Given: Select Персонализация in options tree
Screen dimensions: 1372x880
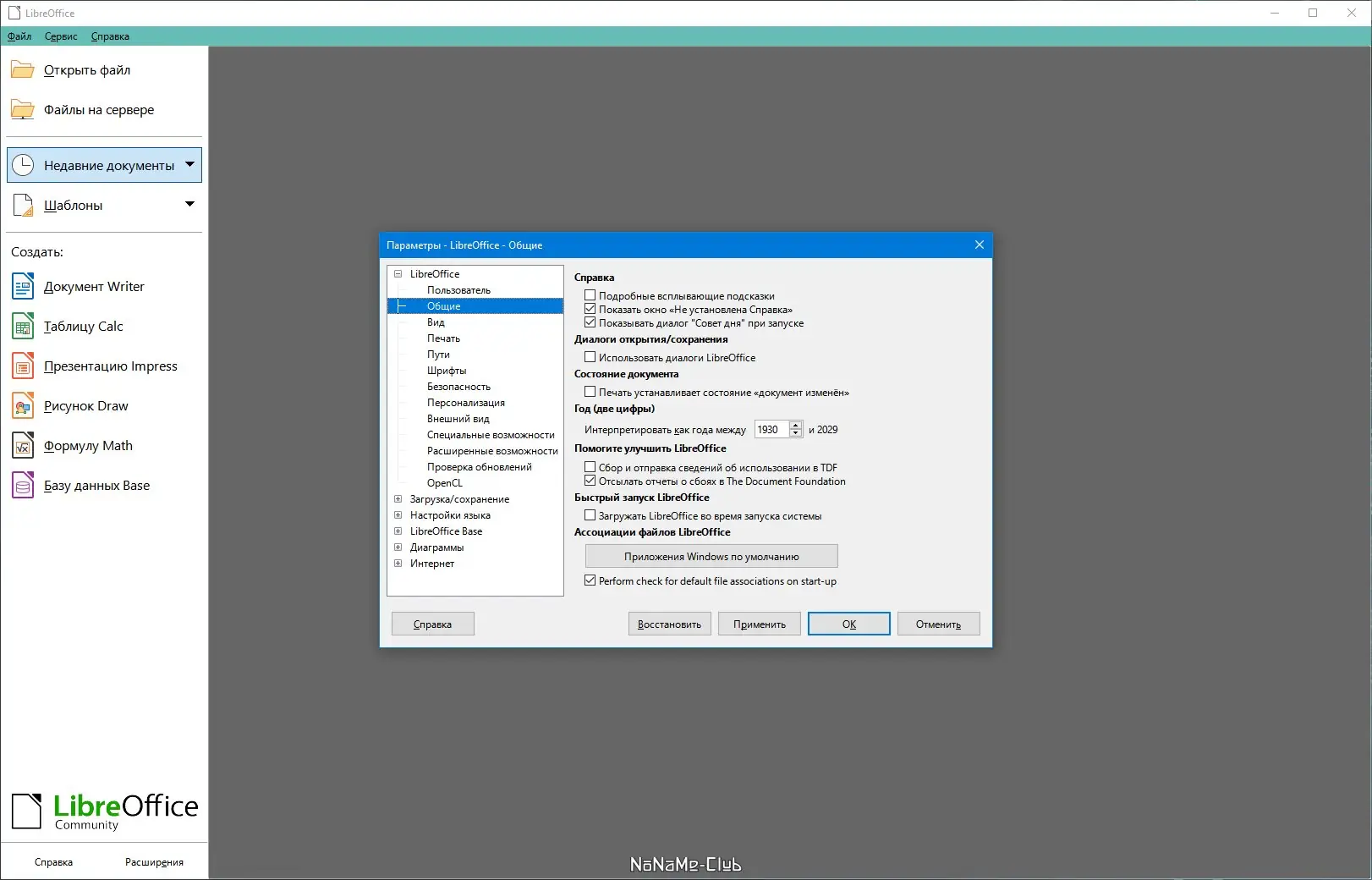Looking at the screenshot, I should pyautogui.click(x=466, y=402).
